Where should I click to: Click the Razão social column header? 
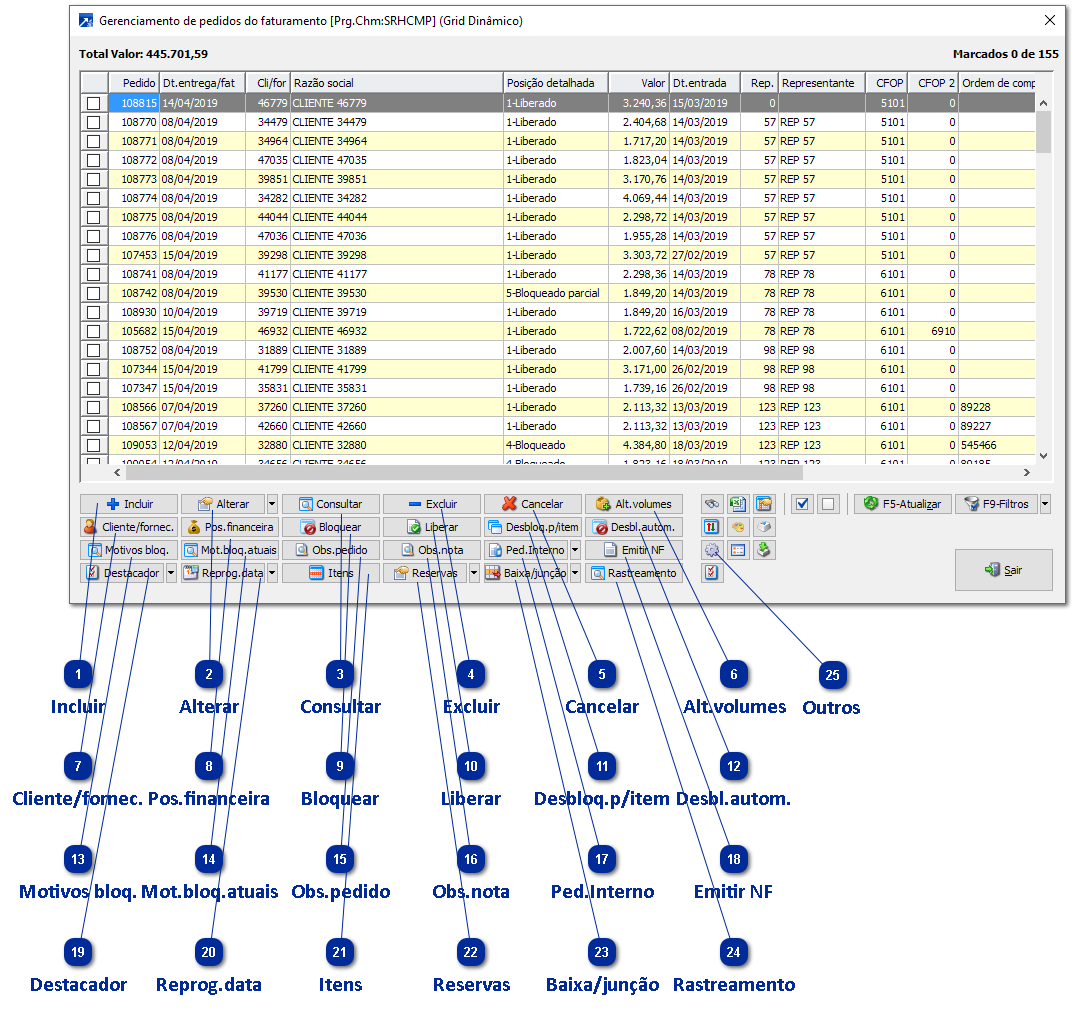[396, 83]
